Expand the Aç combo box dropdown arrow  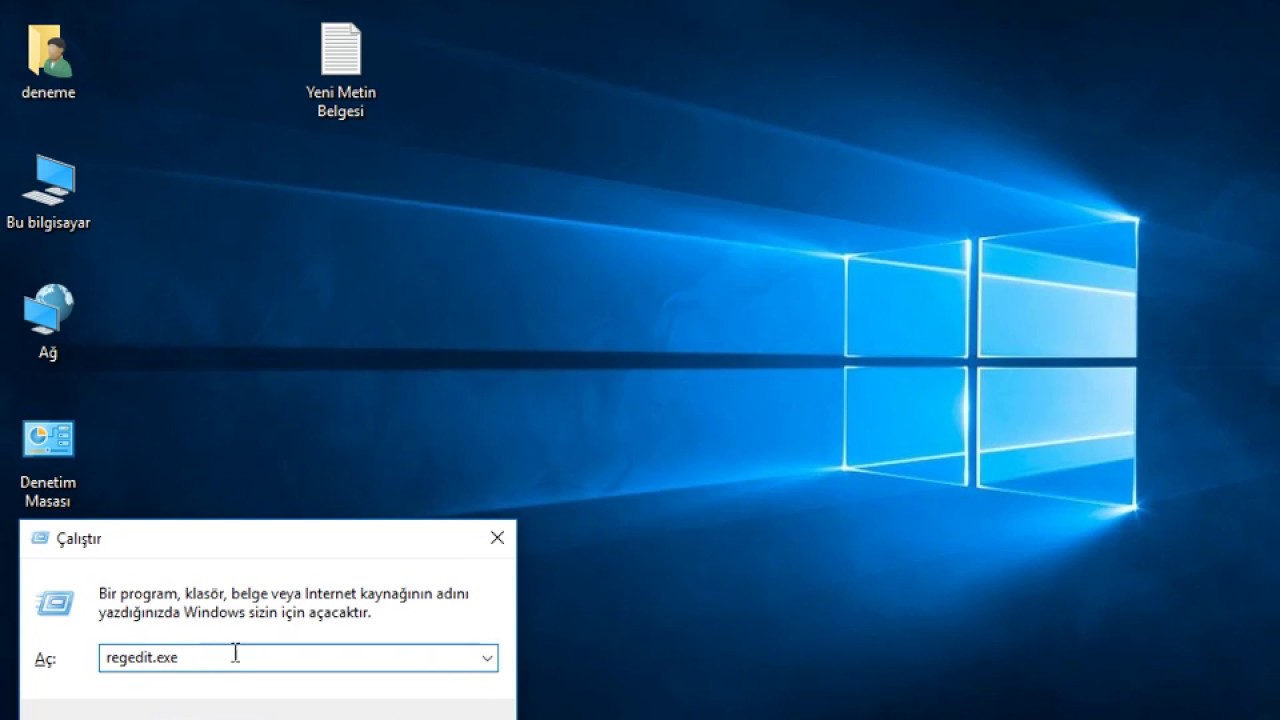point(487,658)
